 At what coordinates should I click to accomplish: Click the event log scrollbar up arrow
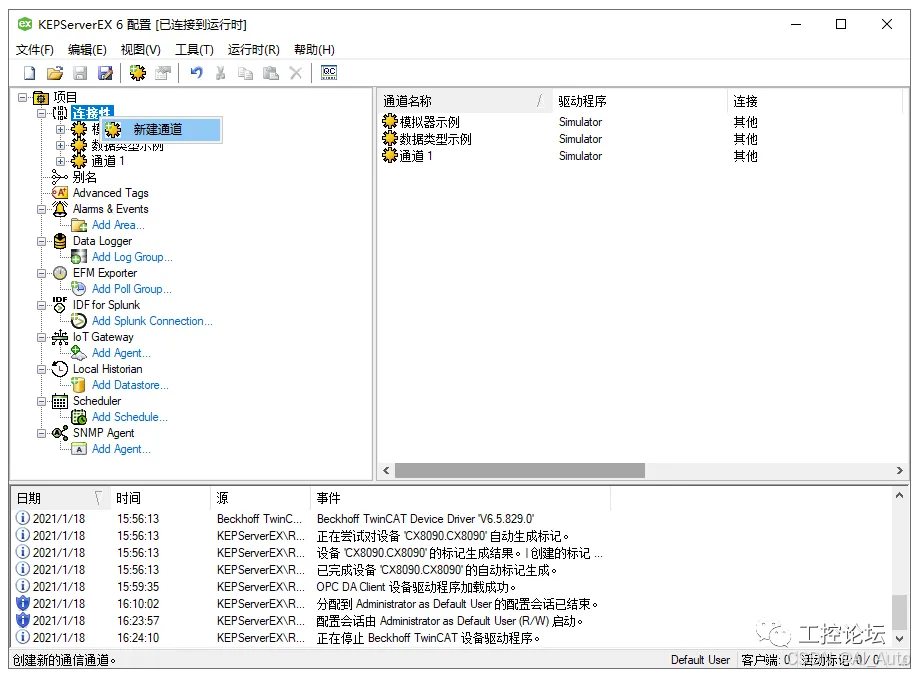pos(899,495)
